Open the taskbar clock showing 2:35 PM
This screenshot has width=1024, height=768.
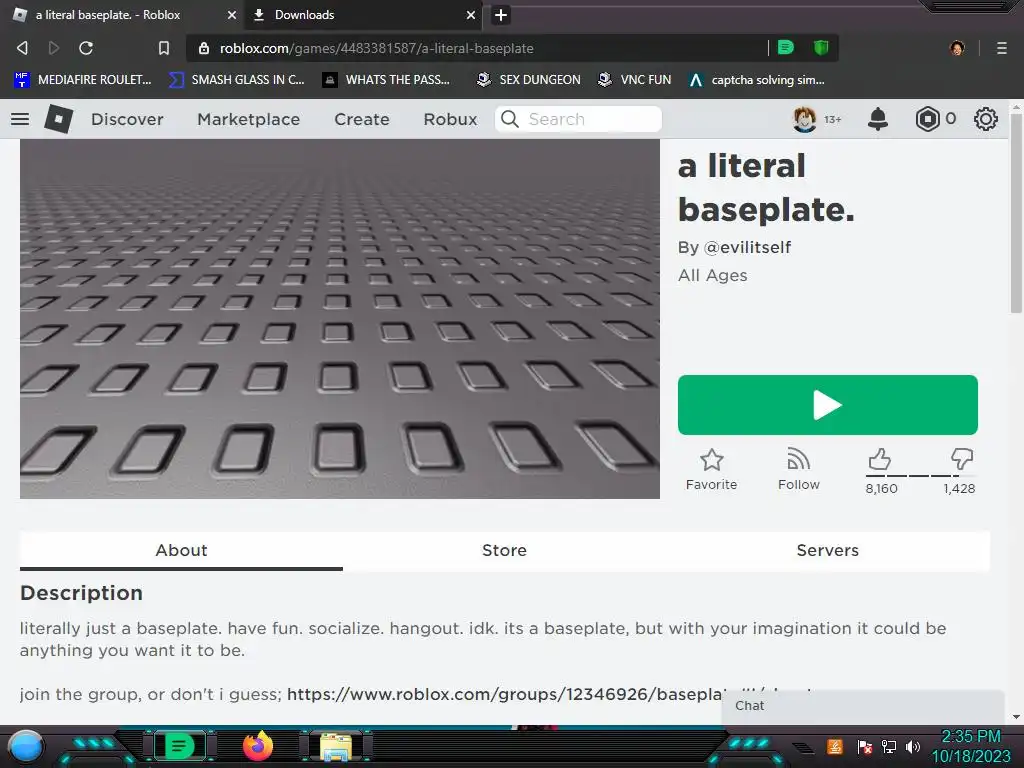click(970, 746)
